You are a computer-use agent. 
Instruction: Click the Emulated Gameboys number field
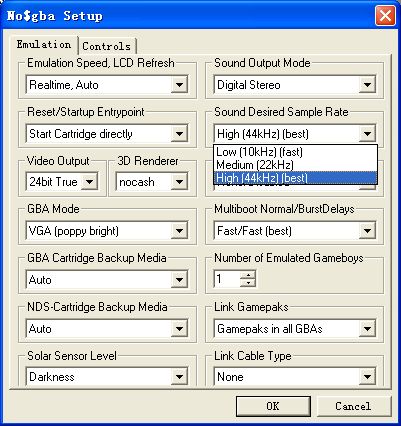tap(227, 279)
